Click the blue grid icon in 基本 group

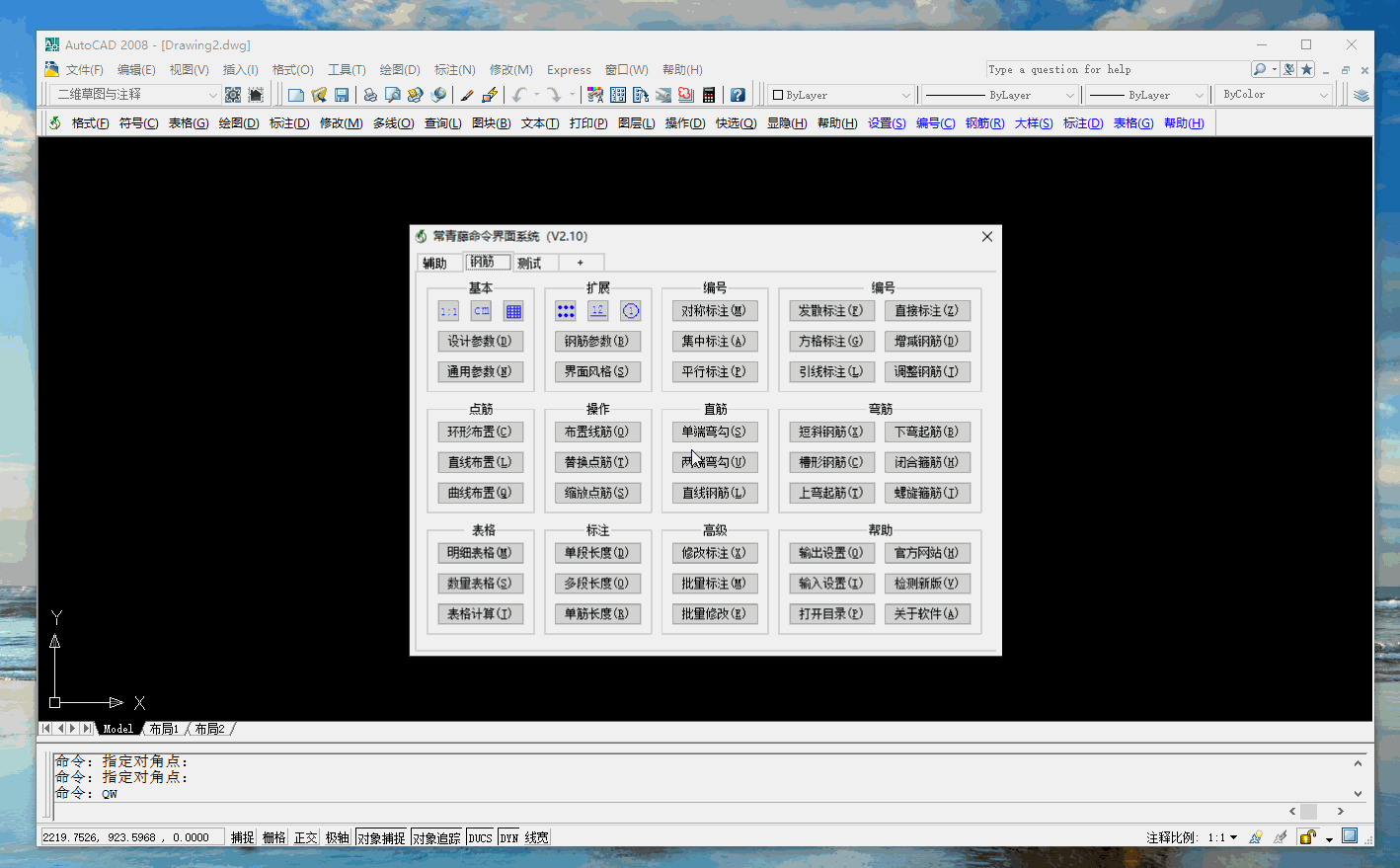tap(513, 311)
